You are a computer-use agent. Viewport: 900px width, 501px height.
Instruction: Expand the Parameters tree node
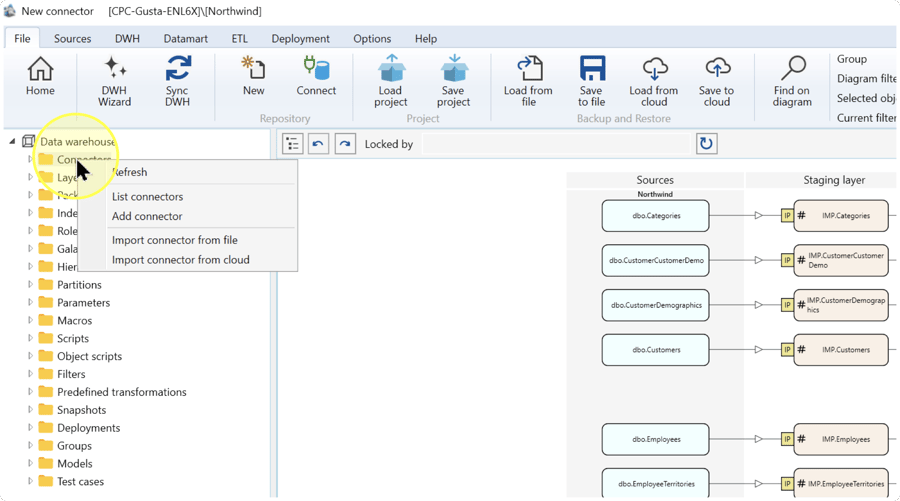[30, 302]
